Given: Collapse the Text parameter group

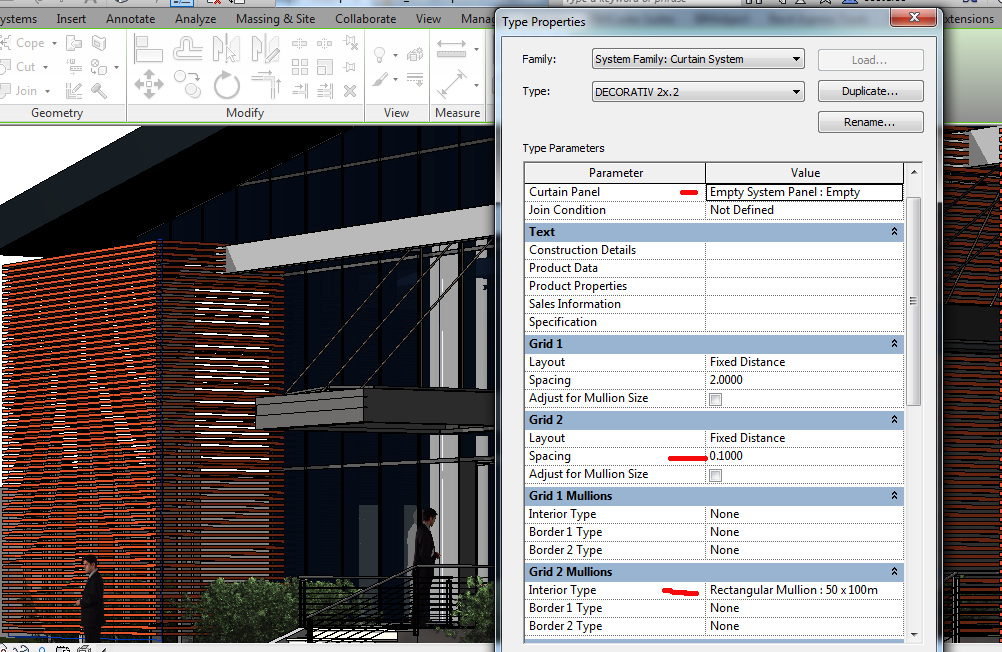Looking at the screenshot, I should tap(894, 232).
